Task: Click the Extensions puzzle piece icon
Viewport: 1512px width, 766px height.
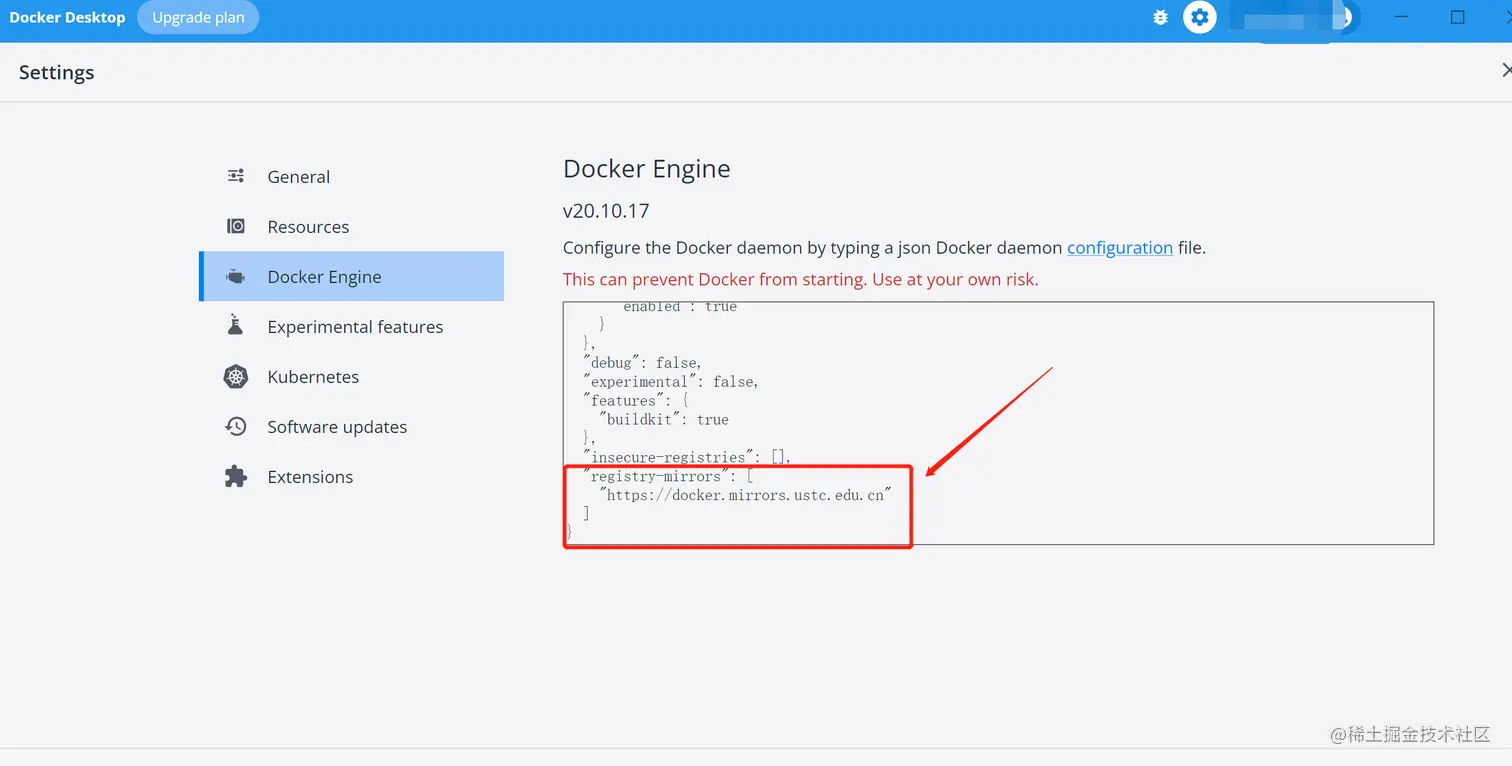Action: [x=236, y=477]
